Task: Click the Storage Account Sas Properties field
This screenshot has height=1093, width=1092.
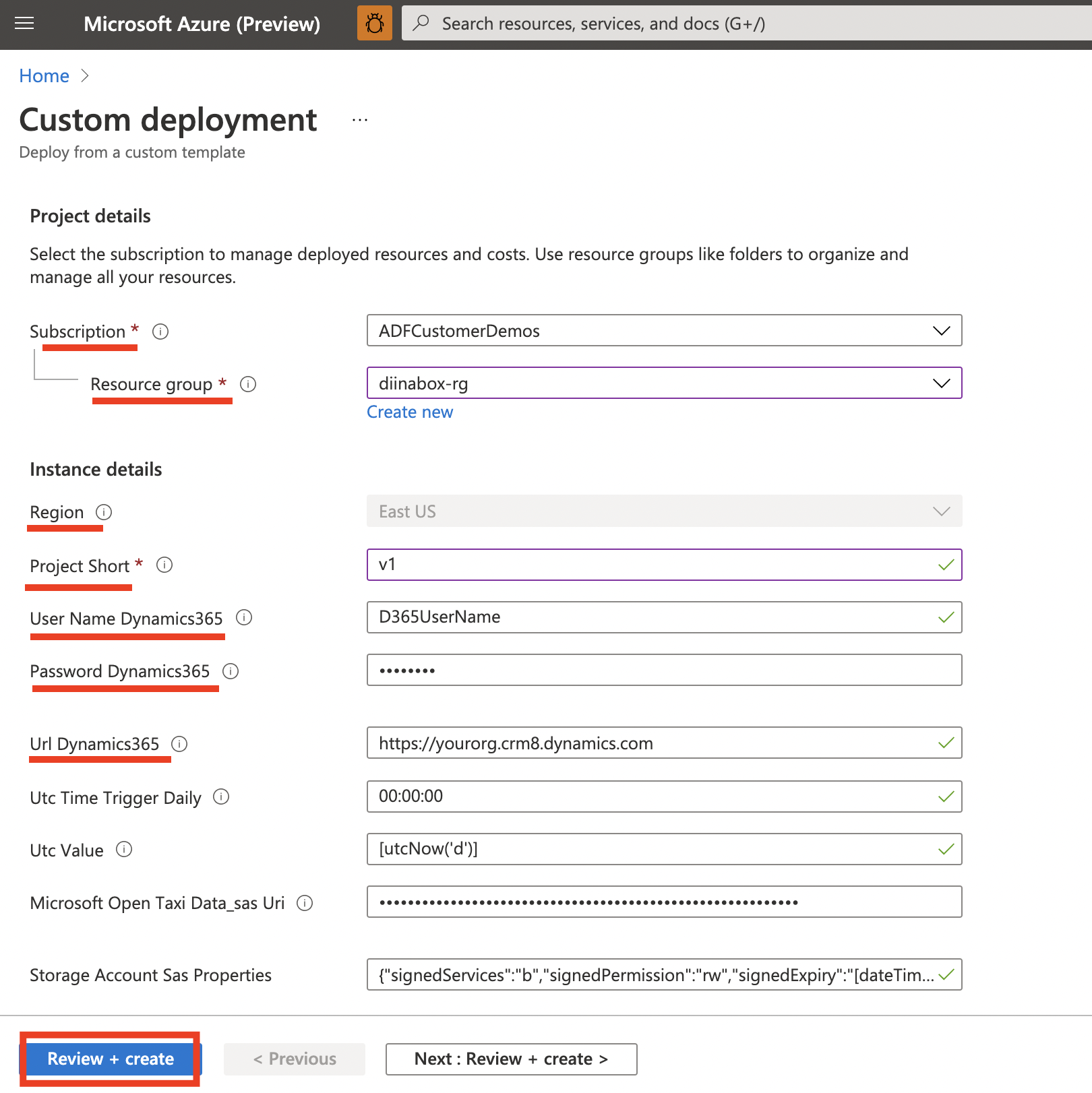Action: coord(664,974)
